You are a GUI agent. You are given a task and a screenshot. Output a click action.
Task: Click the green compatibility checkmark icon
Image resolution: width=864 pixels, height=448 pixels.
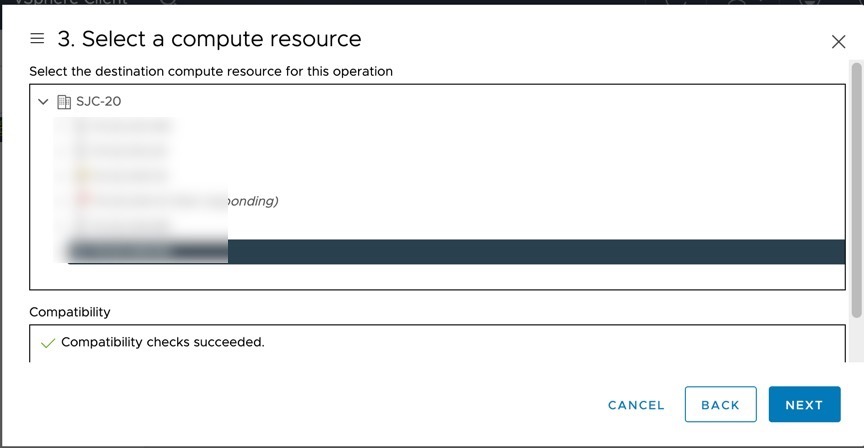pos(47,343)
